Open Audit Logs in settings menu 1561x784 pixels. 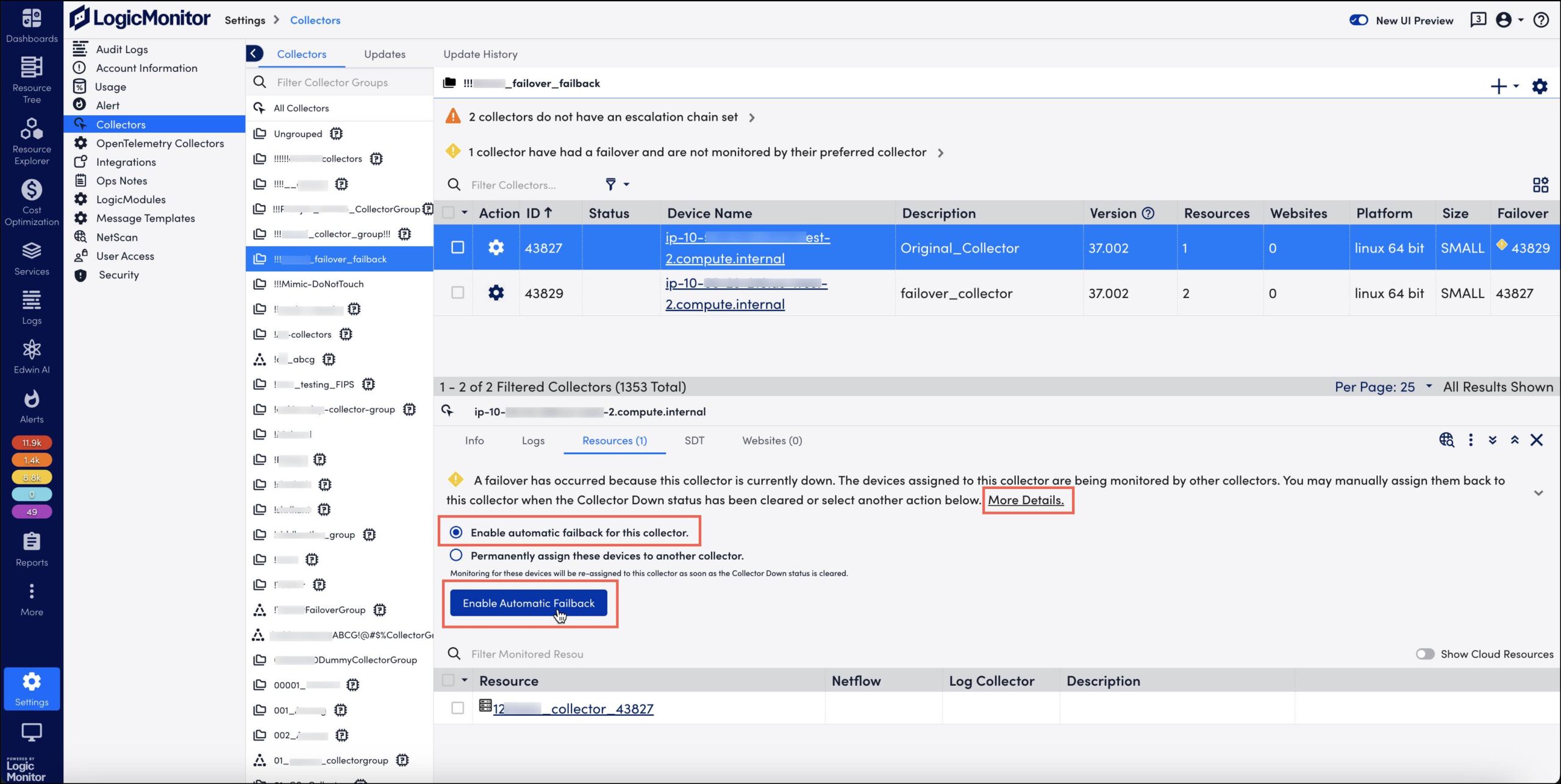122,49
